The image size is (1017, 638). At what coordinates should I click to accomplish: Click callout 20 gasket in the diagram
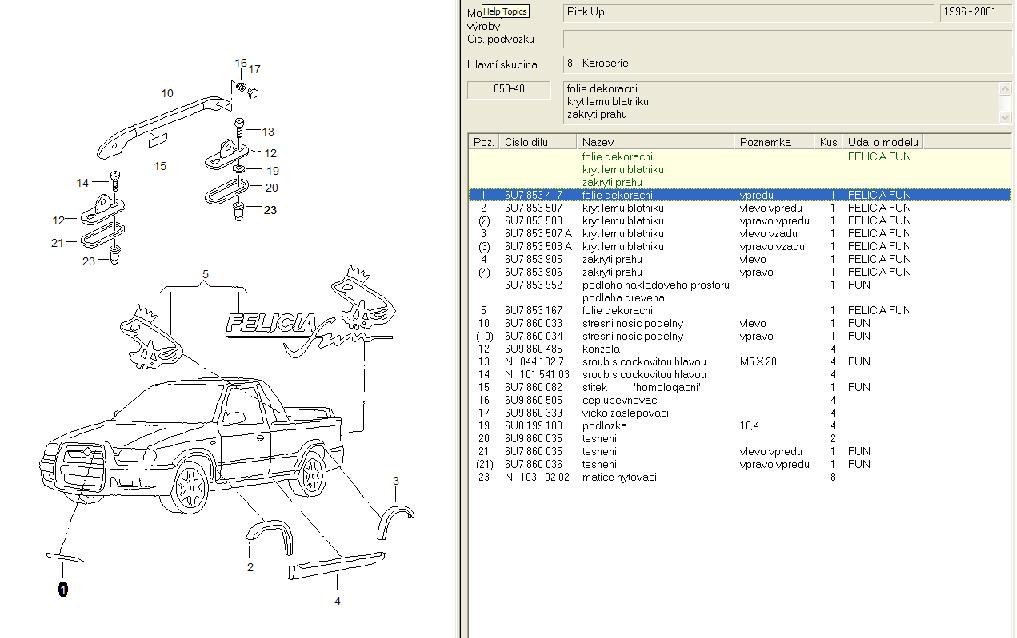click(272, 187)
